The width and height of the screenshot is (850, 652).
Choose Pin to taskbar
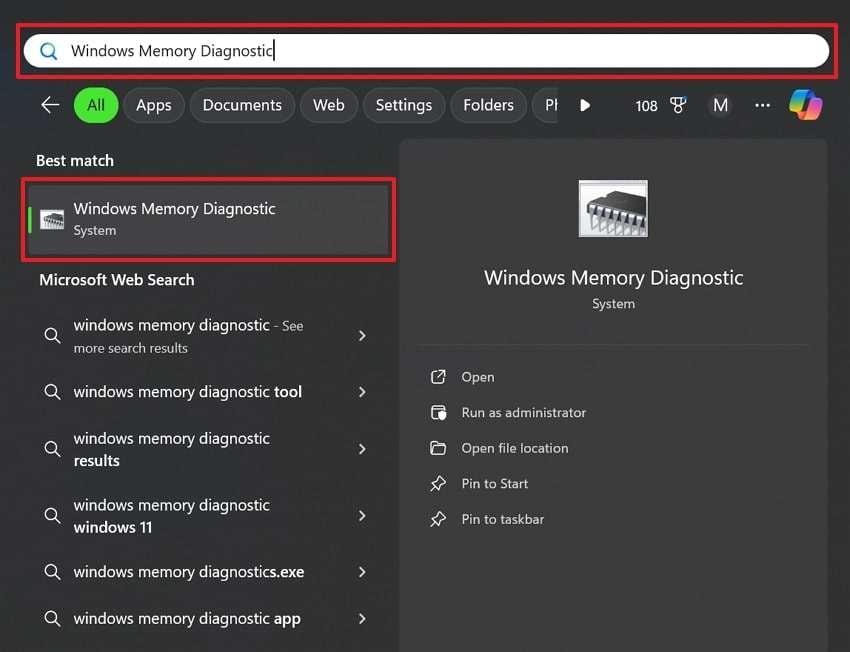point(503,519)
